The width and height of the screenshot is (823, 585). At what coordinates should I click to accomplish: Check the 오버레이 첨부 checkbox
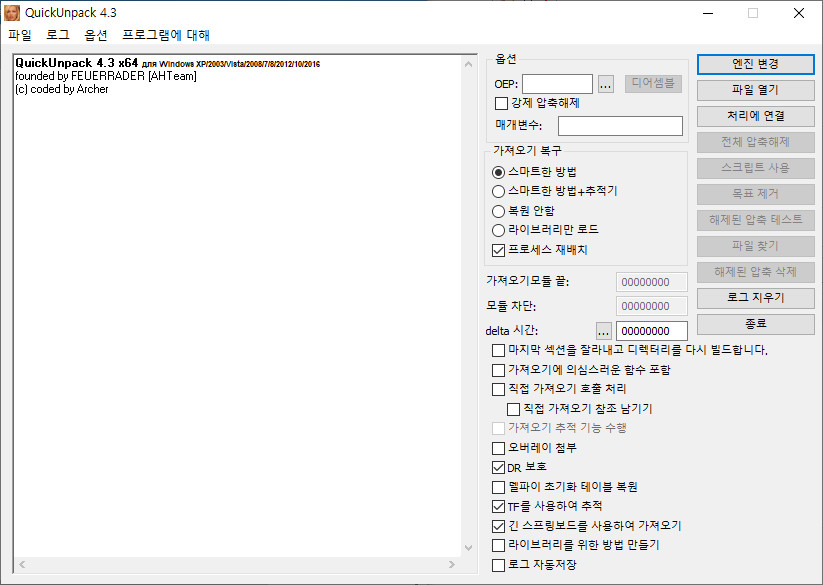coord(498,448)
